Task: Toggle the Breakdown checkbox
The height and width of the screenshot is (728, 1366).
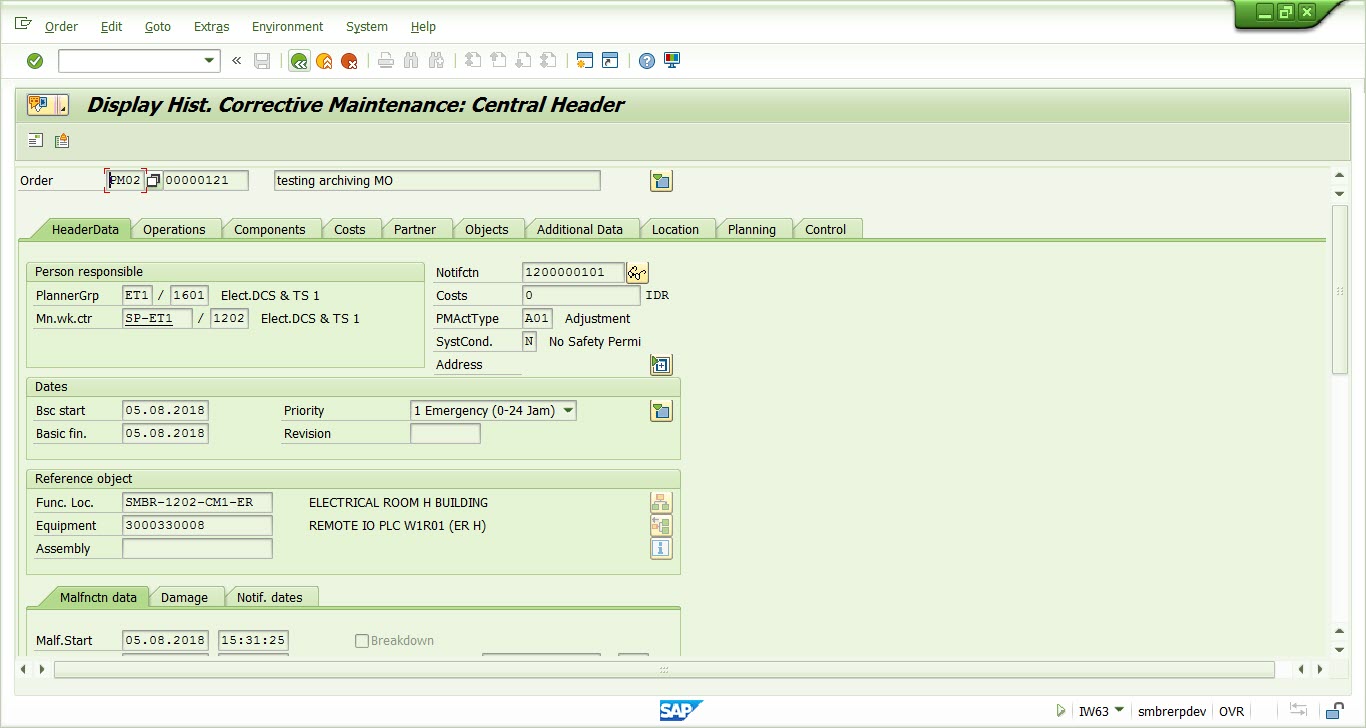Action: click(362, 641)
